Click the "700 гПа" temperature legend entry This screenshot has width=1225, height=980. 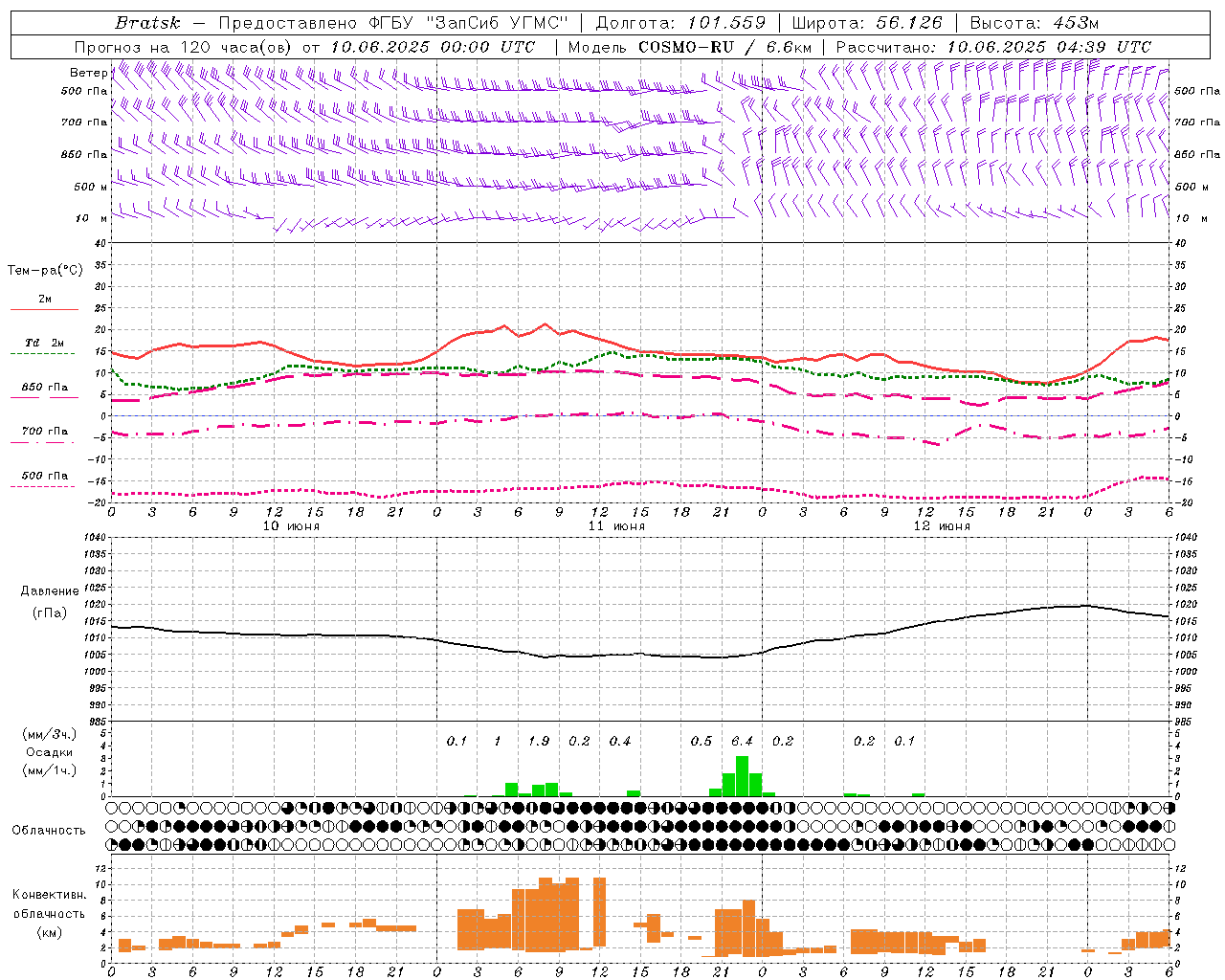[45, 432]
